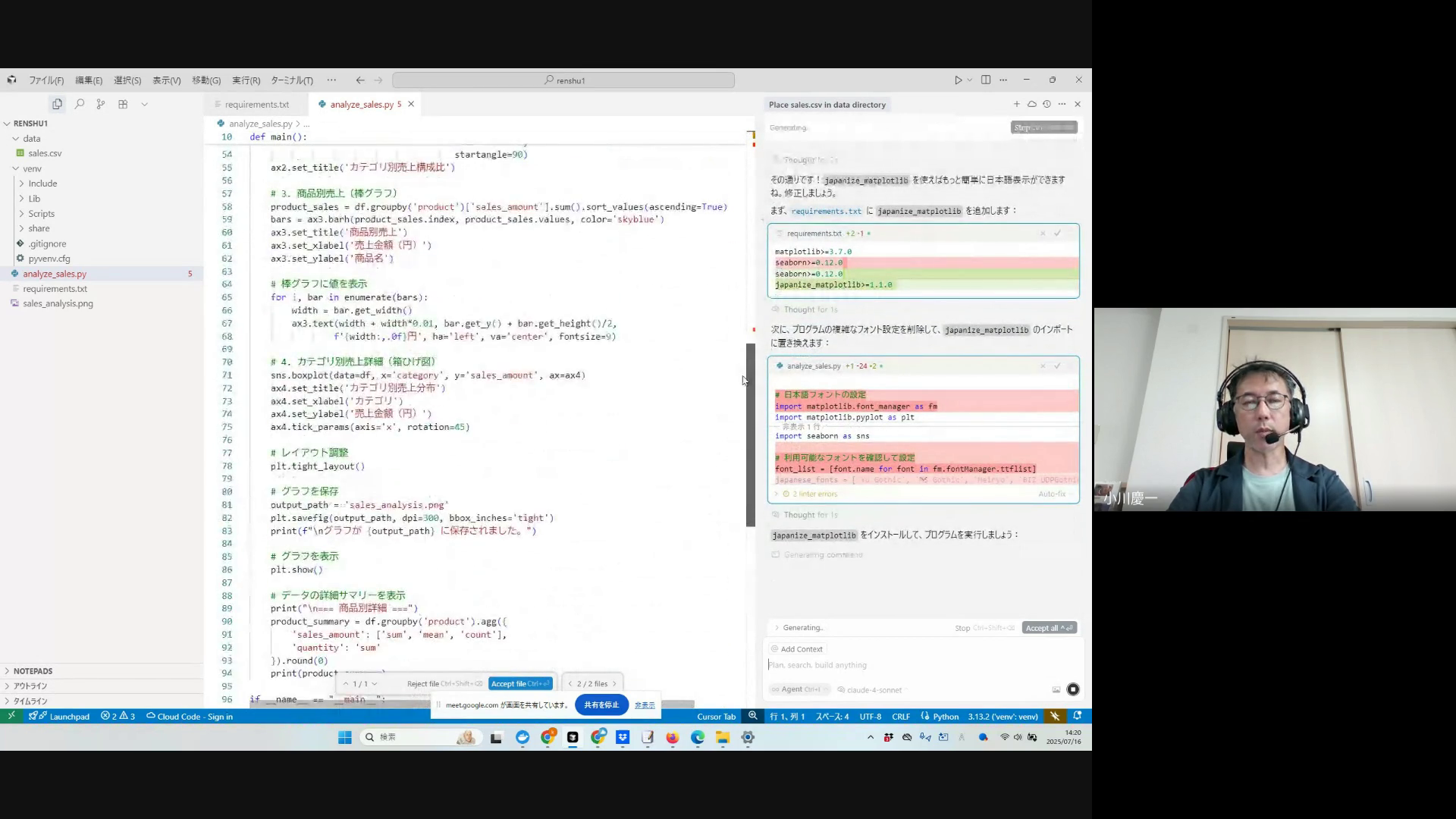The image size is (1456, 819).
Task: Switch to requirements.txt tab
Action: 256,105
